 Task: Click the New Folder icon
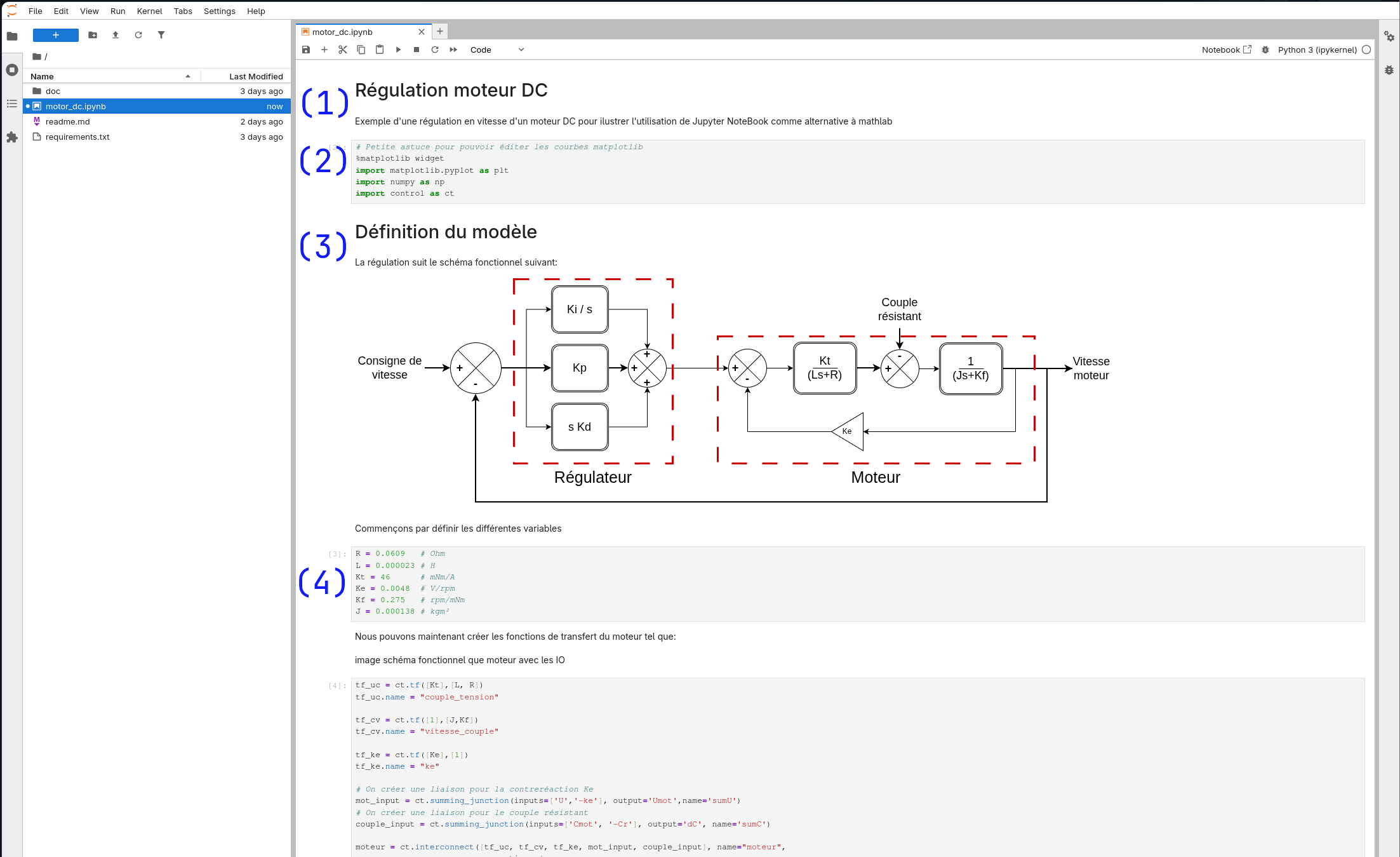pyautogui.click(x=93, y=35)
